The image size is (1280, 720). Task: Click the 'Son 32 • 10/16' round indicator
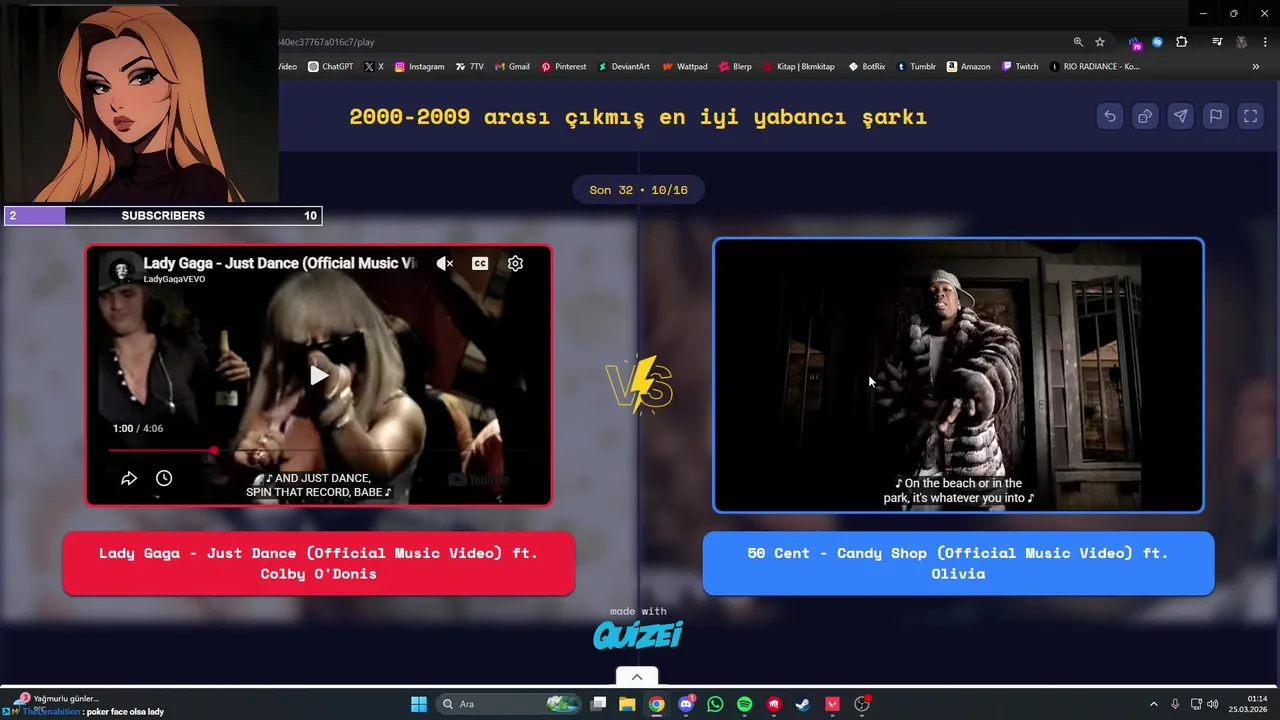pos(638,190)
